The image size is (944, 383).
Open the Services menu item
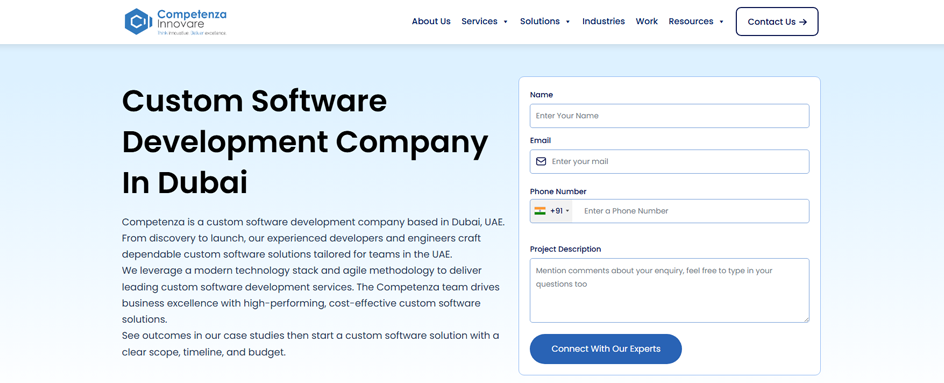(x=479, y=21)
